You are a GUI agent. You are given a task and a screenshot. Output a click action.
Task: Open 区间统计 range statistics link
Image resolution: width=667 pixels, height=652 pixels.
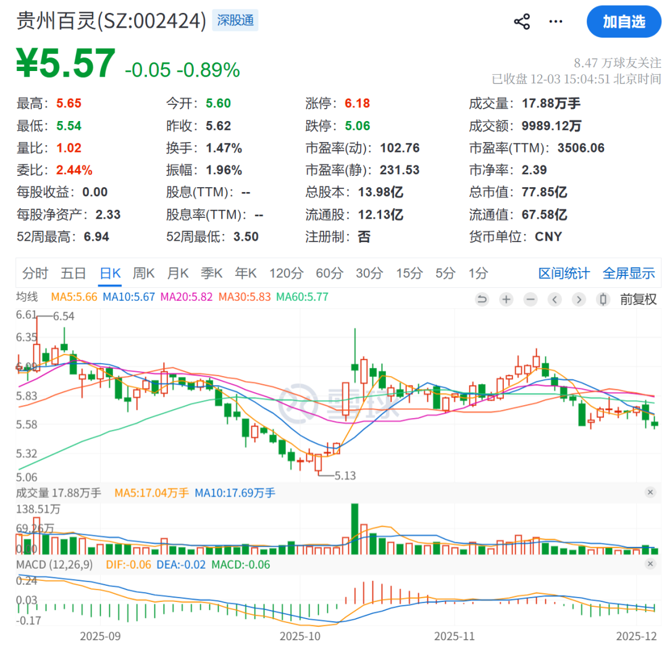(x=564, y=273)
